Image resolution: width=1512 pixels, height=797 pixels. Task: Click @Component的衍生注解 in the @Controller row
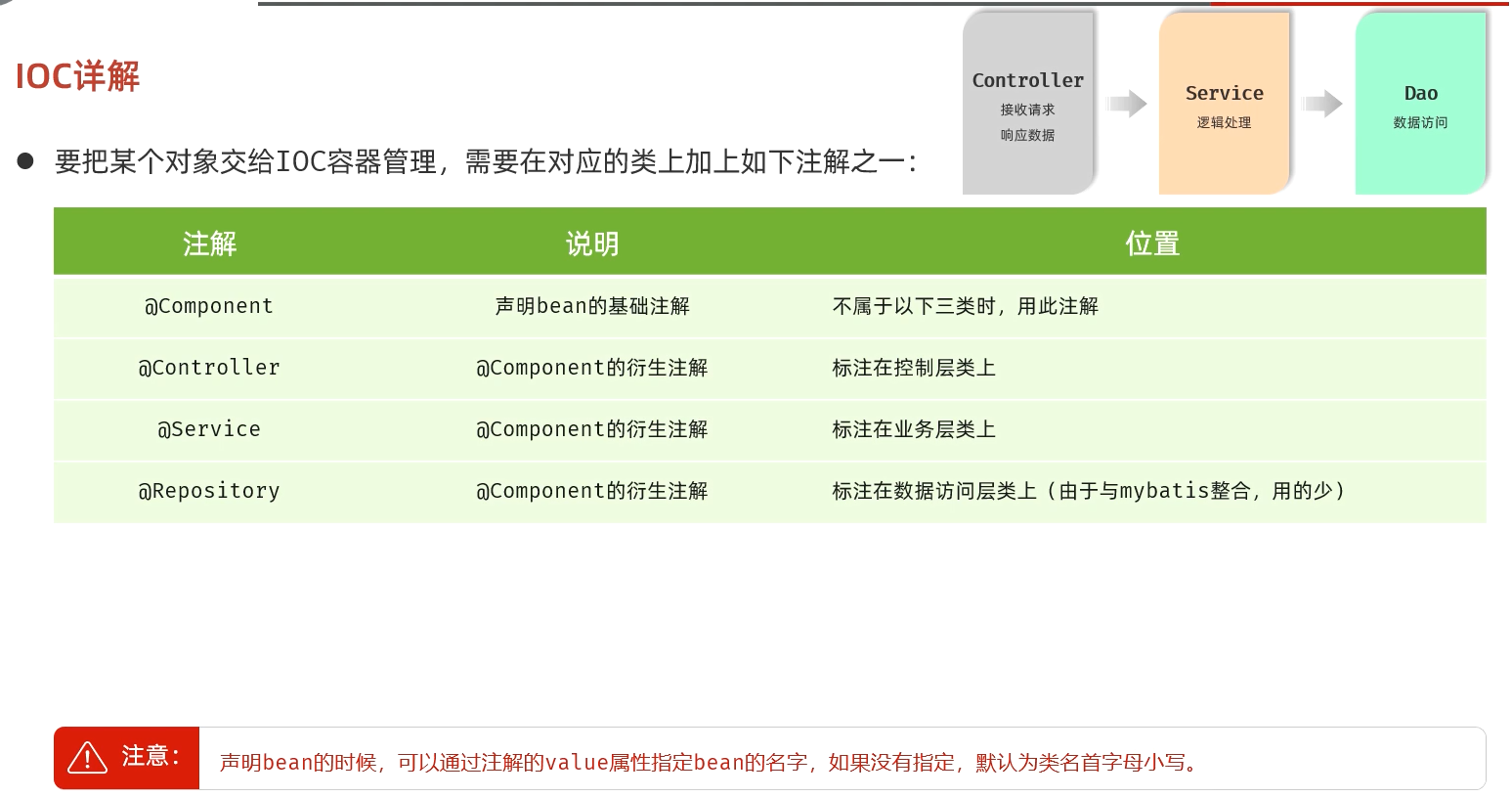tap(592, 368)
